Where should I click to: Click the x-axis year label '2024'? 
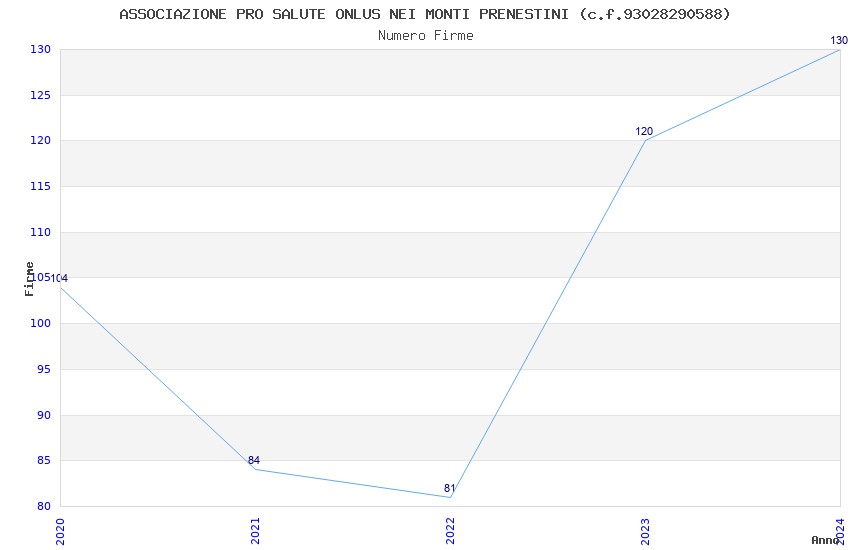(x=840, y=532)
